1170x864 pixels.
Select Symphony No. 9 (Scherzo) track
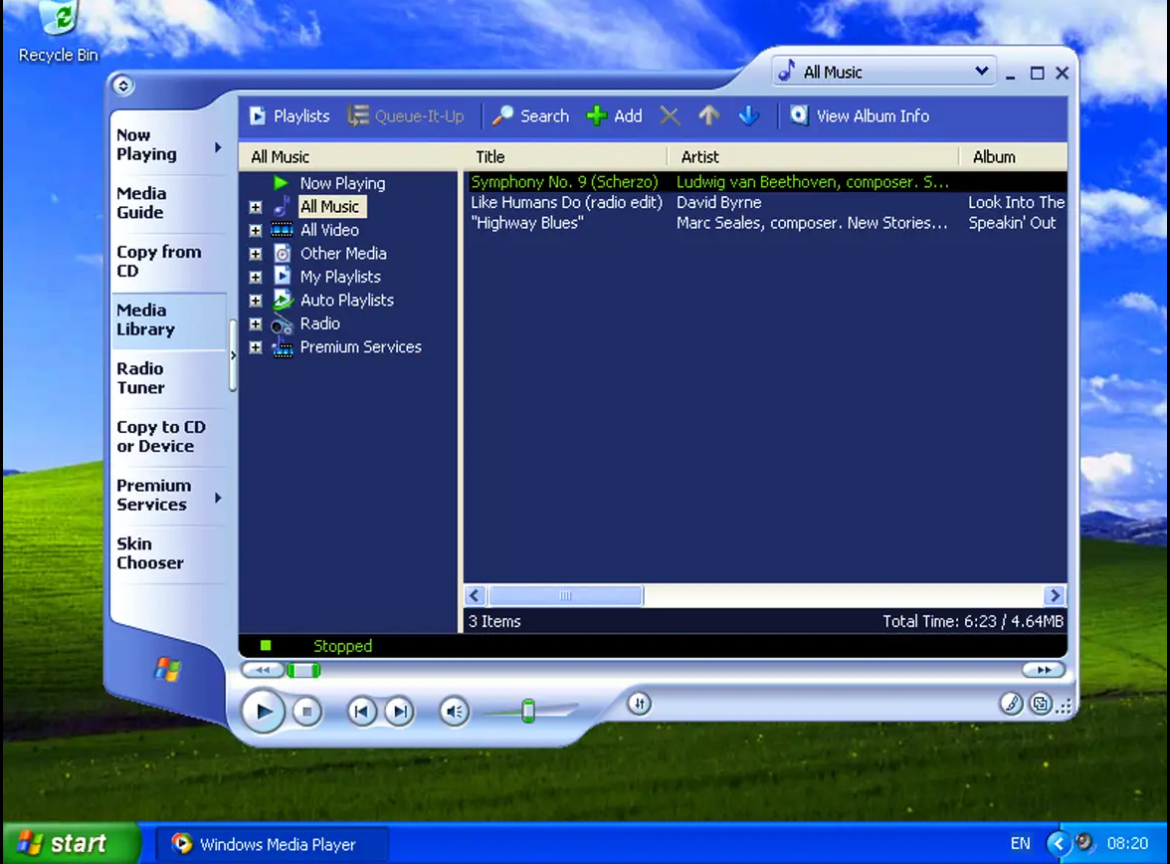[x=766, y=182]
